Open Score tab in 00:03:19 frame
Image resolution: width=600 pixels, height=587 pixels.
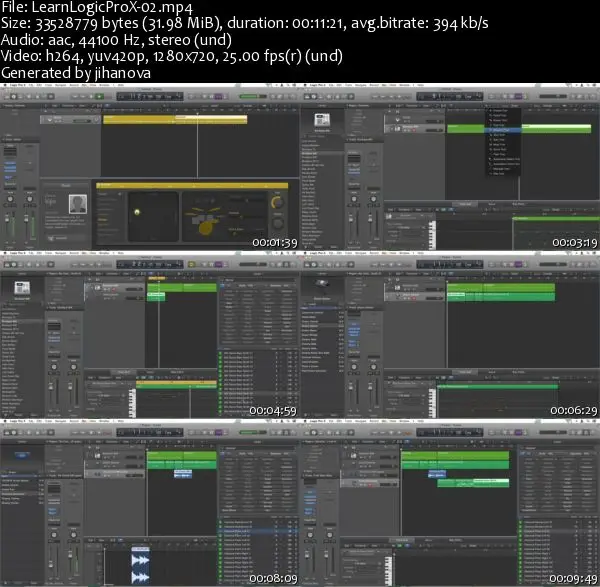coord(492,204)
